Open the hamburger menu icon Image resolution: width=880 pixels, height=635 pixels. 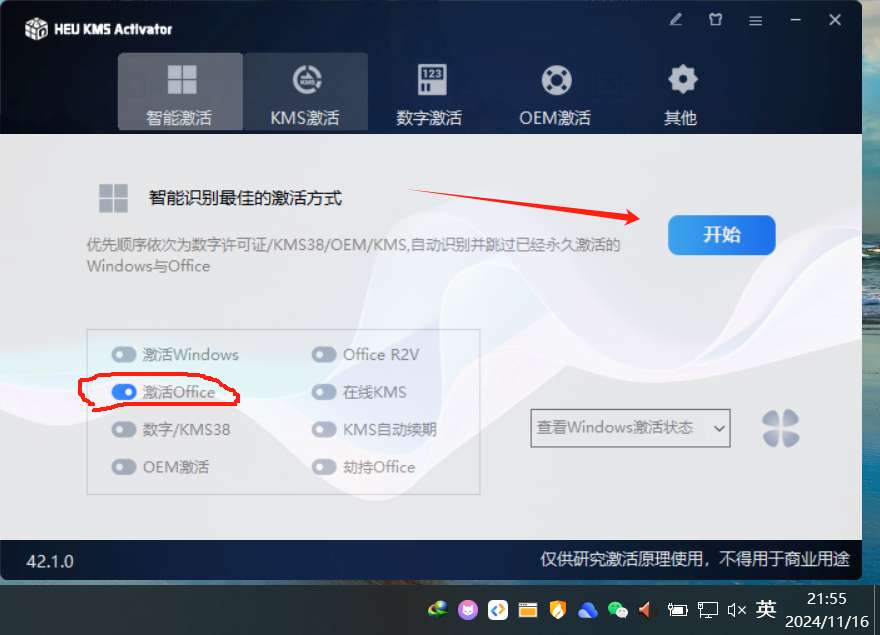click(x=755, y=21)
